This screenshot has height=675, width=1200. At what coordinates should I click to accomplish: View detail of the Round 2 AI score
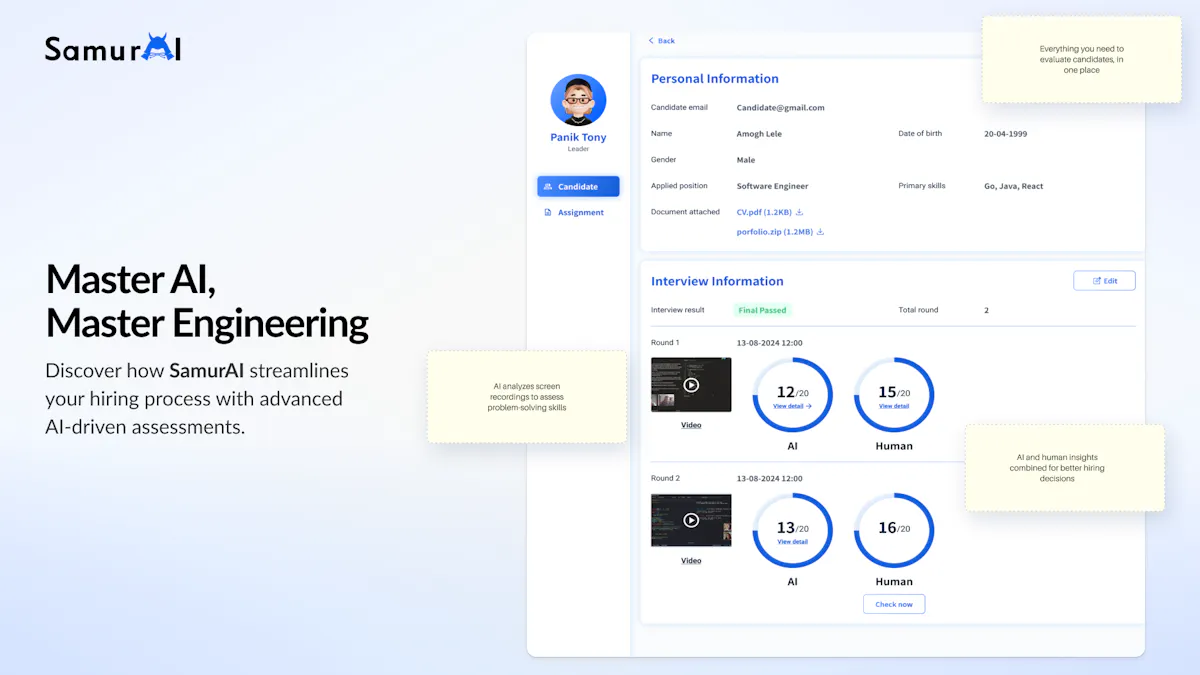(792, 542)
